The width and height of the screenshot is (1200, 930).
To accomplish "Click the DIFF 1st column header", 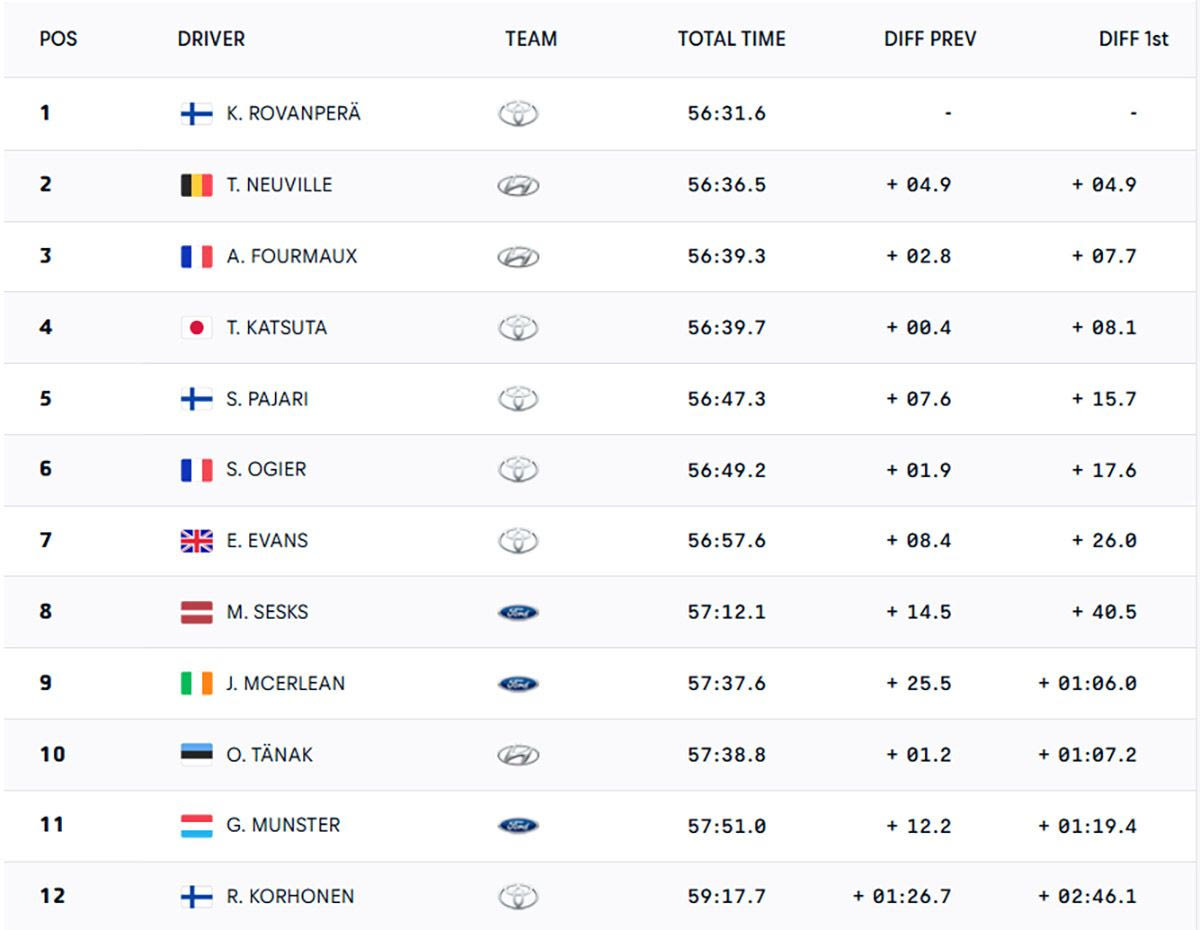I will coord(1133,40).
